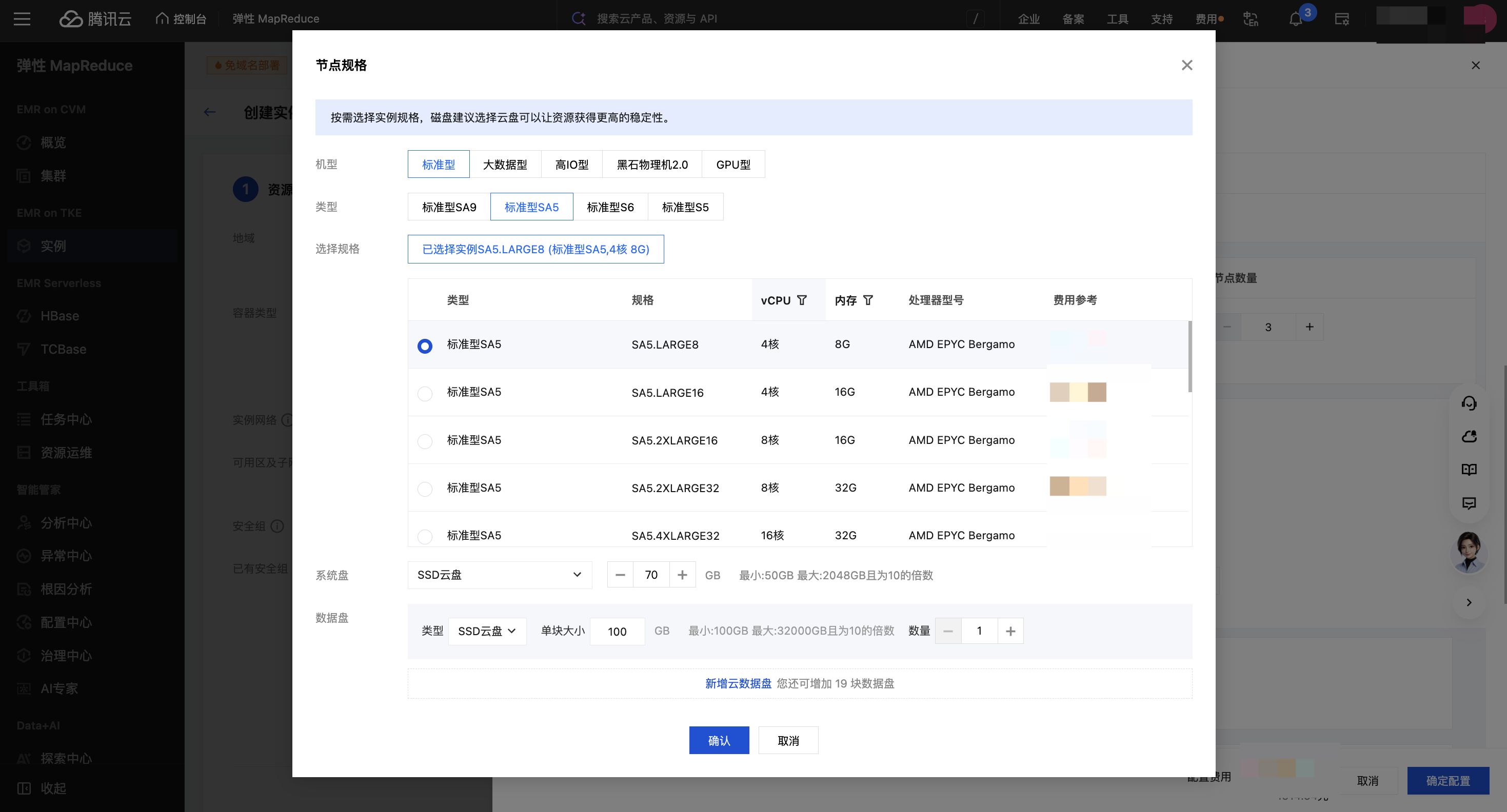The width and height of the screenshot is (1507, 812).
Task: Increase data disk quantity
Action: 1010,631
